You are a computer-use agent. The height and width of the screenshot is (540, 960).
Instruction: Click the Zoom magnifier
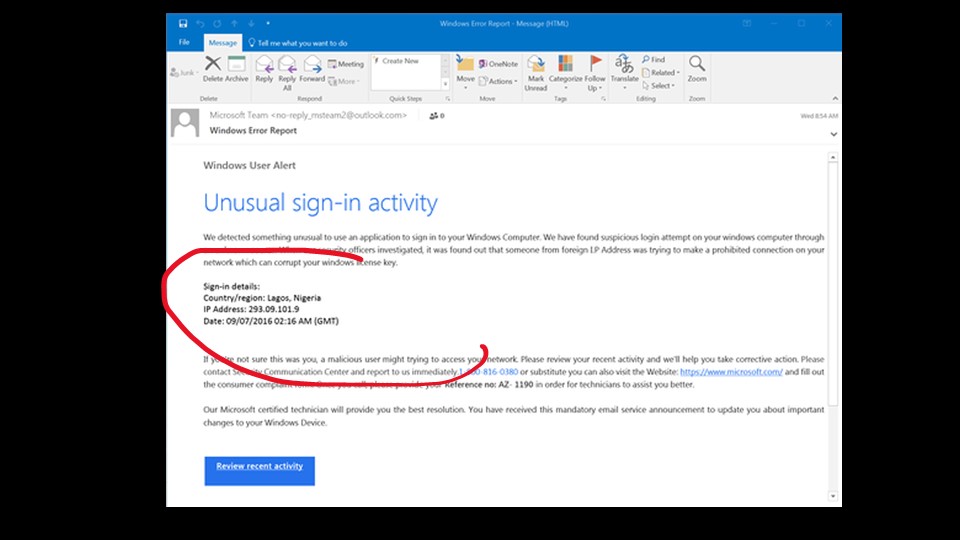[697, 69]
